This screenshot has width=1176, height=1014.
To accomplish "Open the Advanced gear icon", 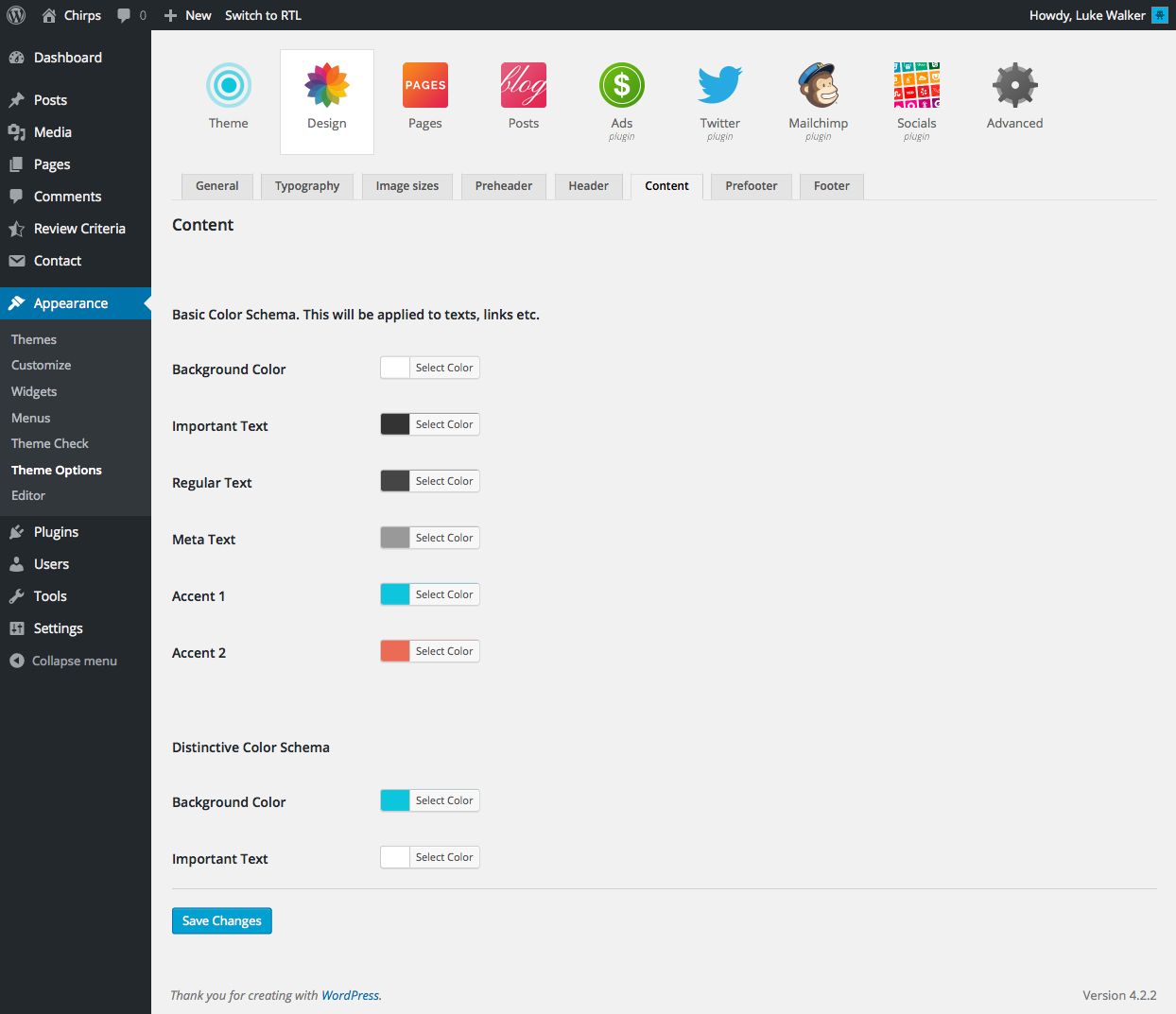I will [1014, 86].
